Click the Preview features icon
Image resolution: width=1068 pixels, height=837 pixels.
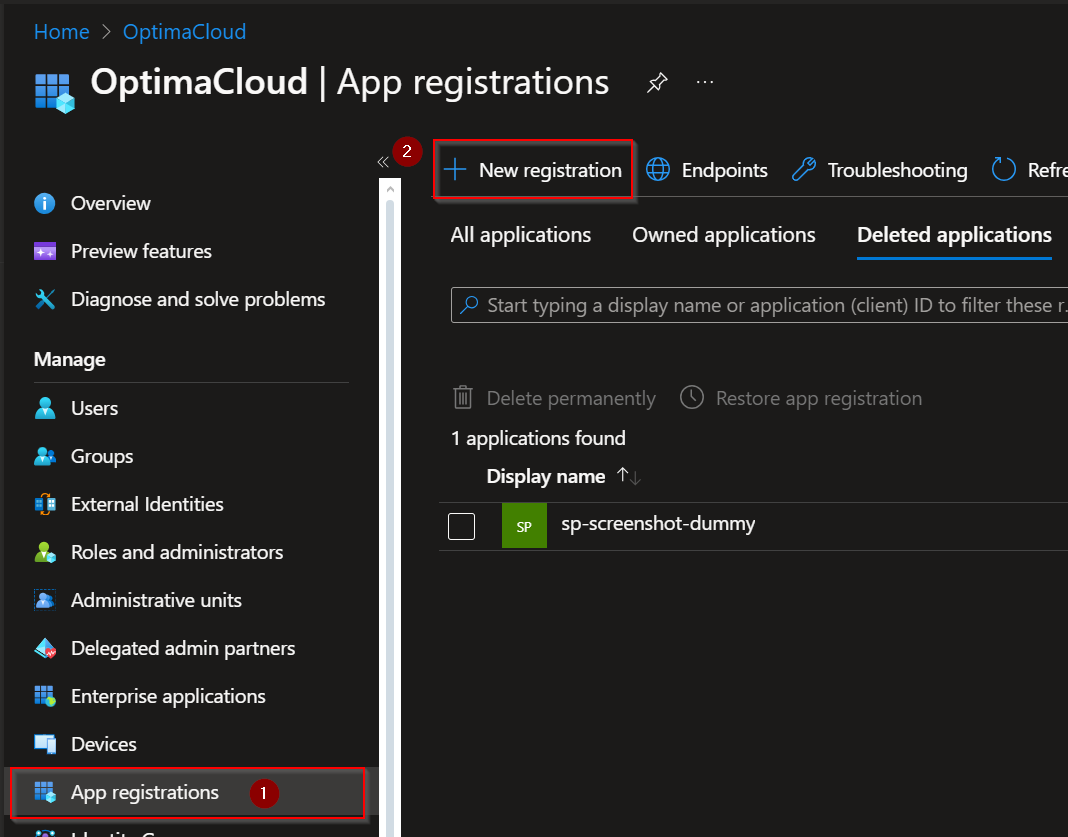coord(45,251)
